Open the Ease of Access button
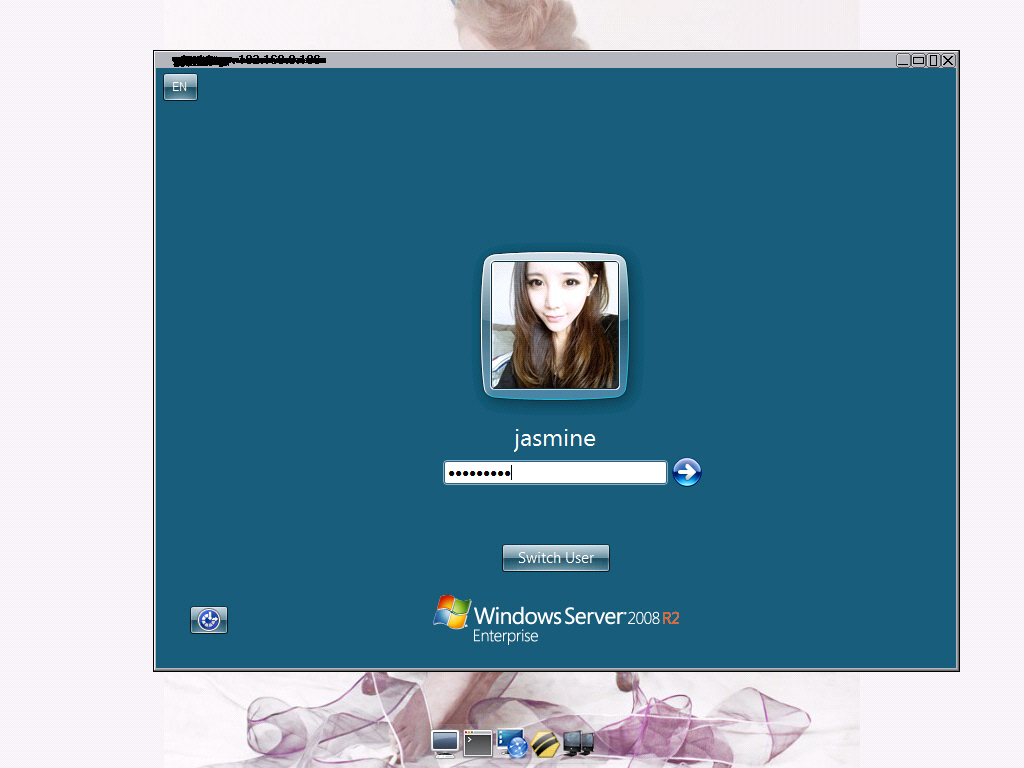The image size is (1024, 768). [209, 620]
